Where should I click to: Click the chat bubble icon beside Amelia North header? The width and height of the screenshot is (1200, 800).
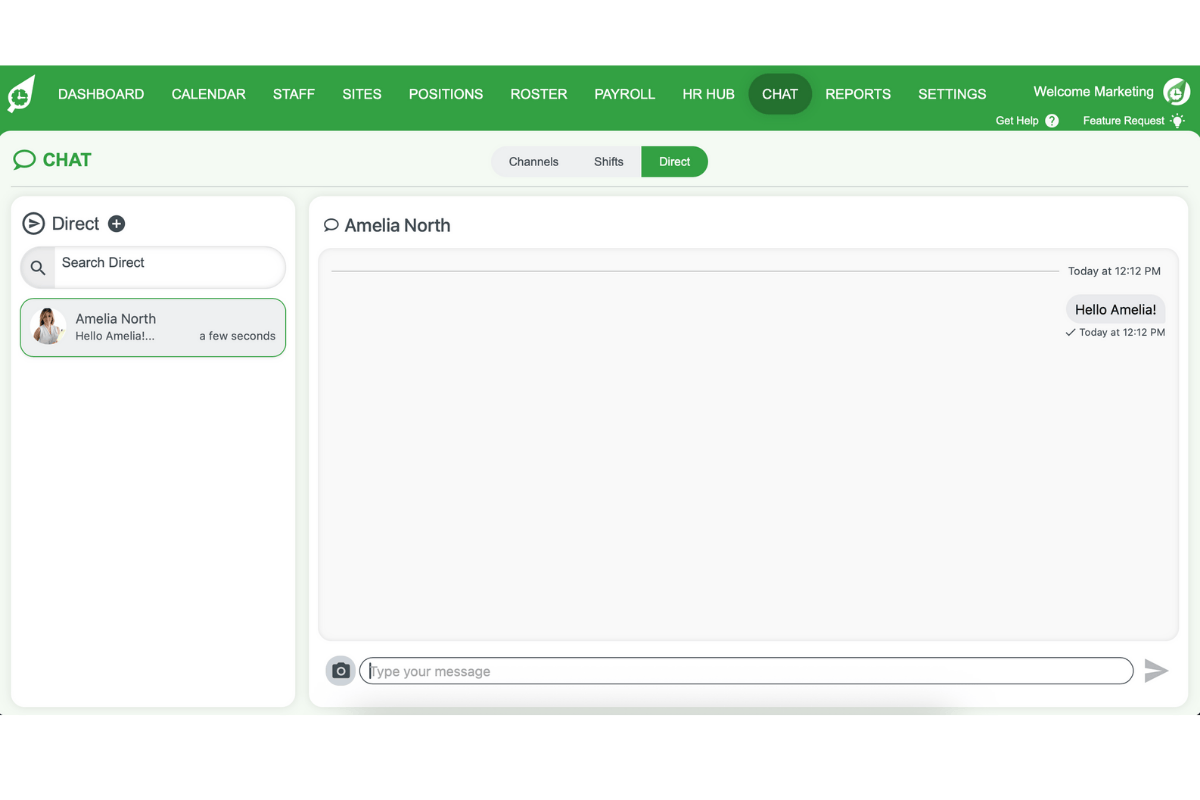[330, 225]
